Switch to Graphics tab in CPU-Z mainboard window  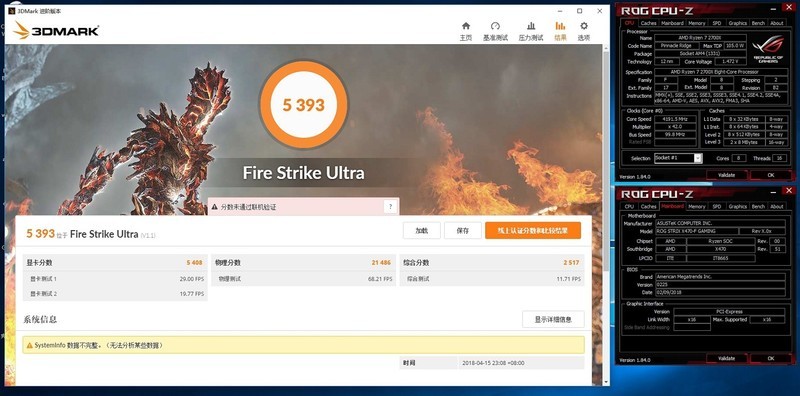(738, 206)
